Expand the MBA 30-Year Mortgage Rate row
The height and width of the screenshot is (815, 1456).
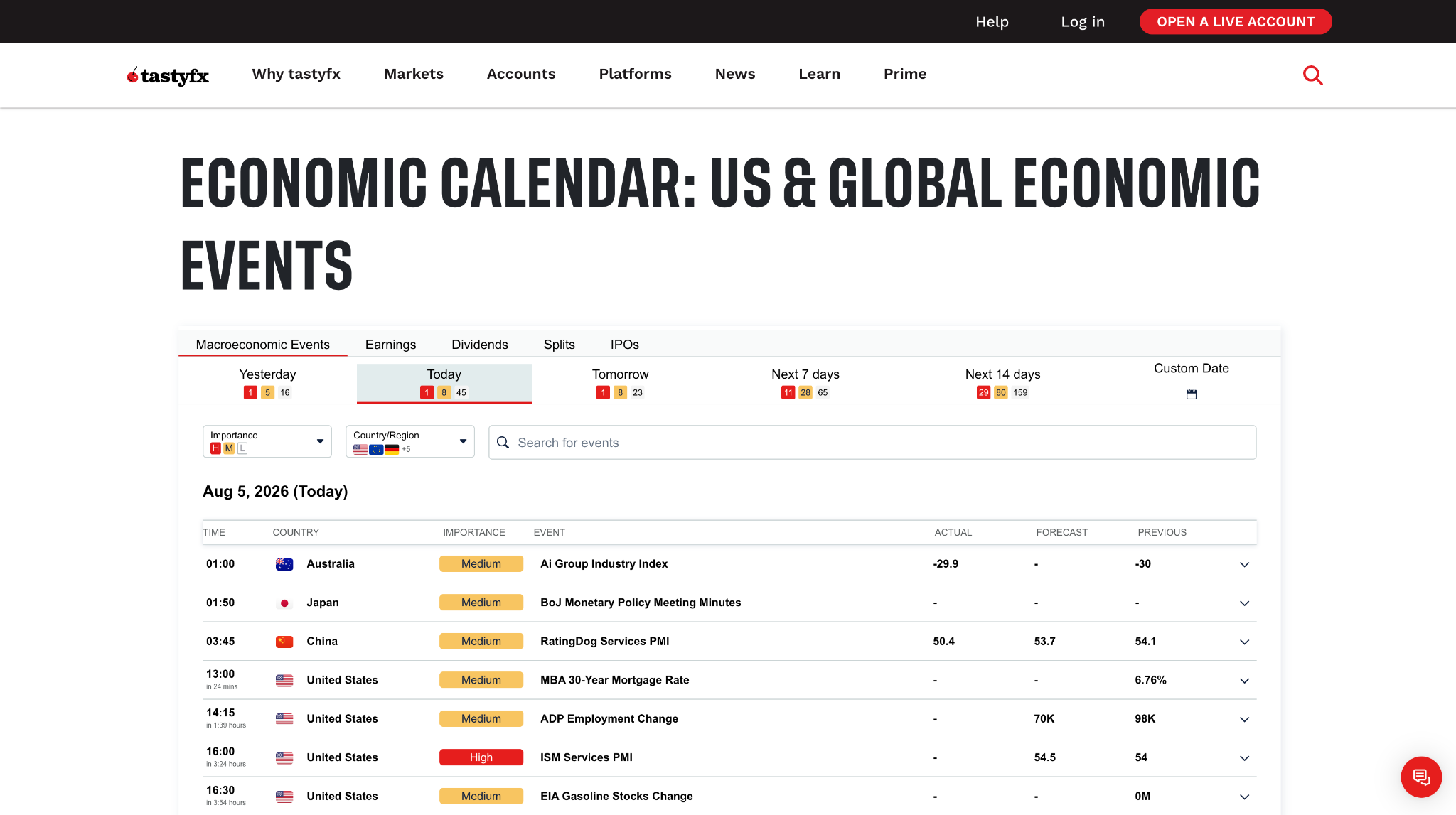coord(1244,681)
